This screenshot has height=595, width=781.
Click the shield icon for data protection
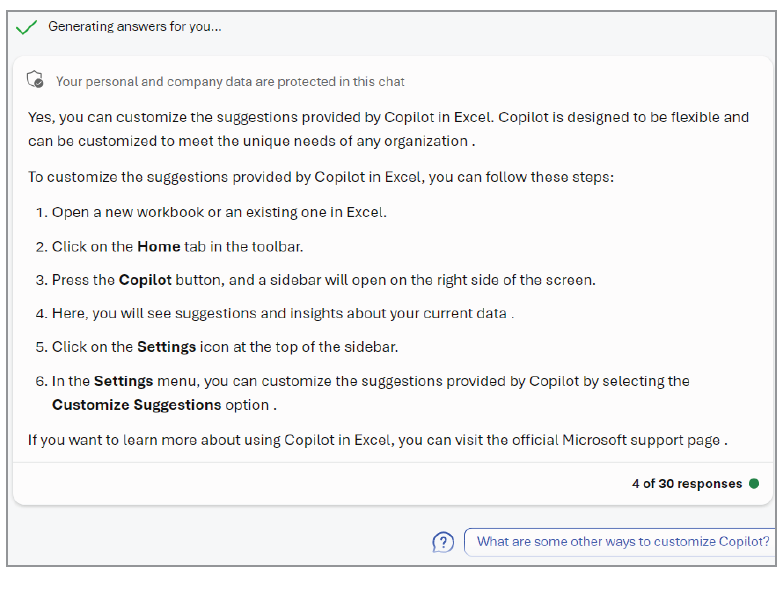pyautogui.click(x=35, y=80)
